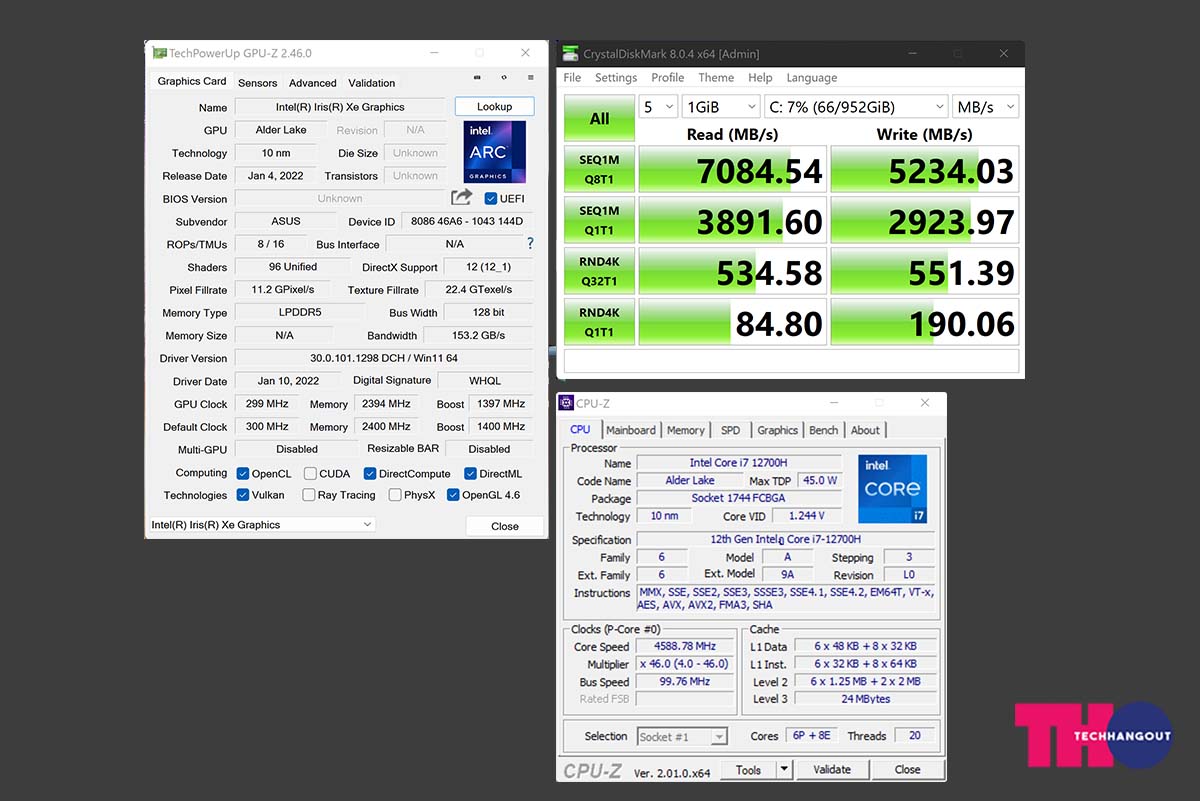Click GPU-Z Close button at bottom

[505, 526]
